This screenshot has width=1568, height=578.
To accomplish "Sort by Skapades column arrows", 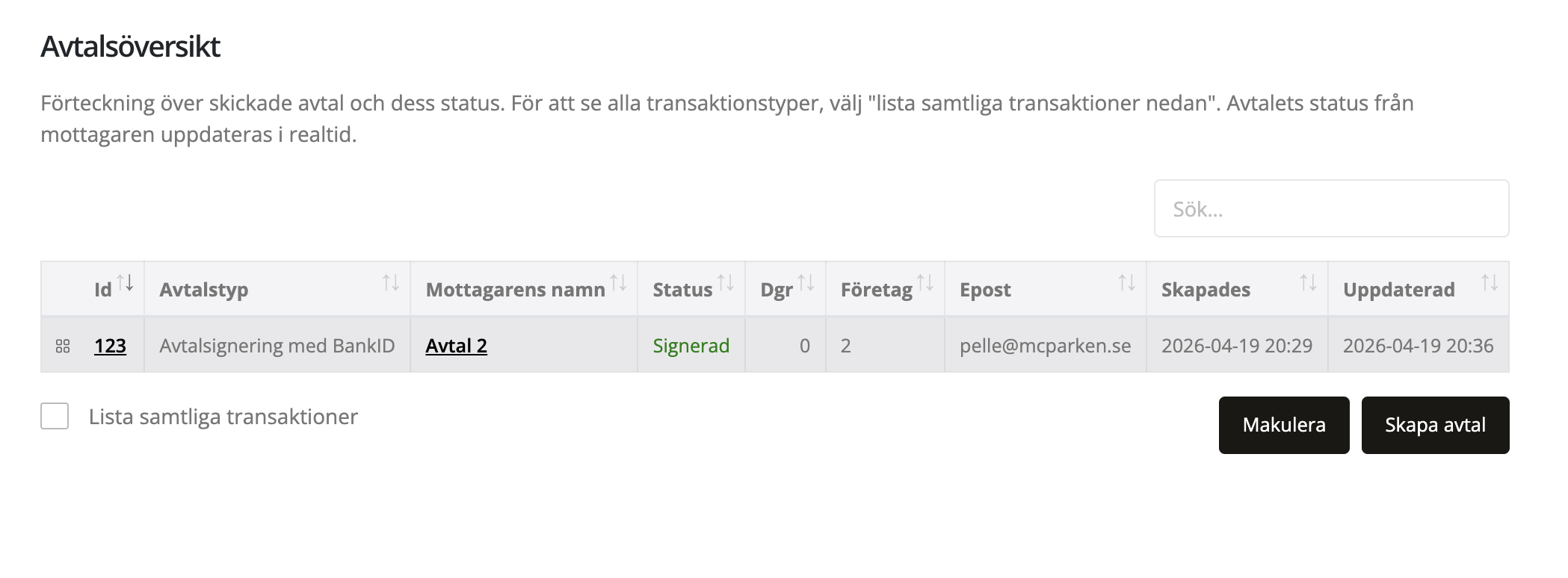I will [1308, 283].
